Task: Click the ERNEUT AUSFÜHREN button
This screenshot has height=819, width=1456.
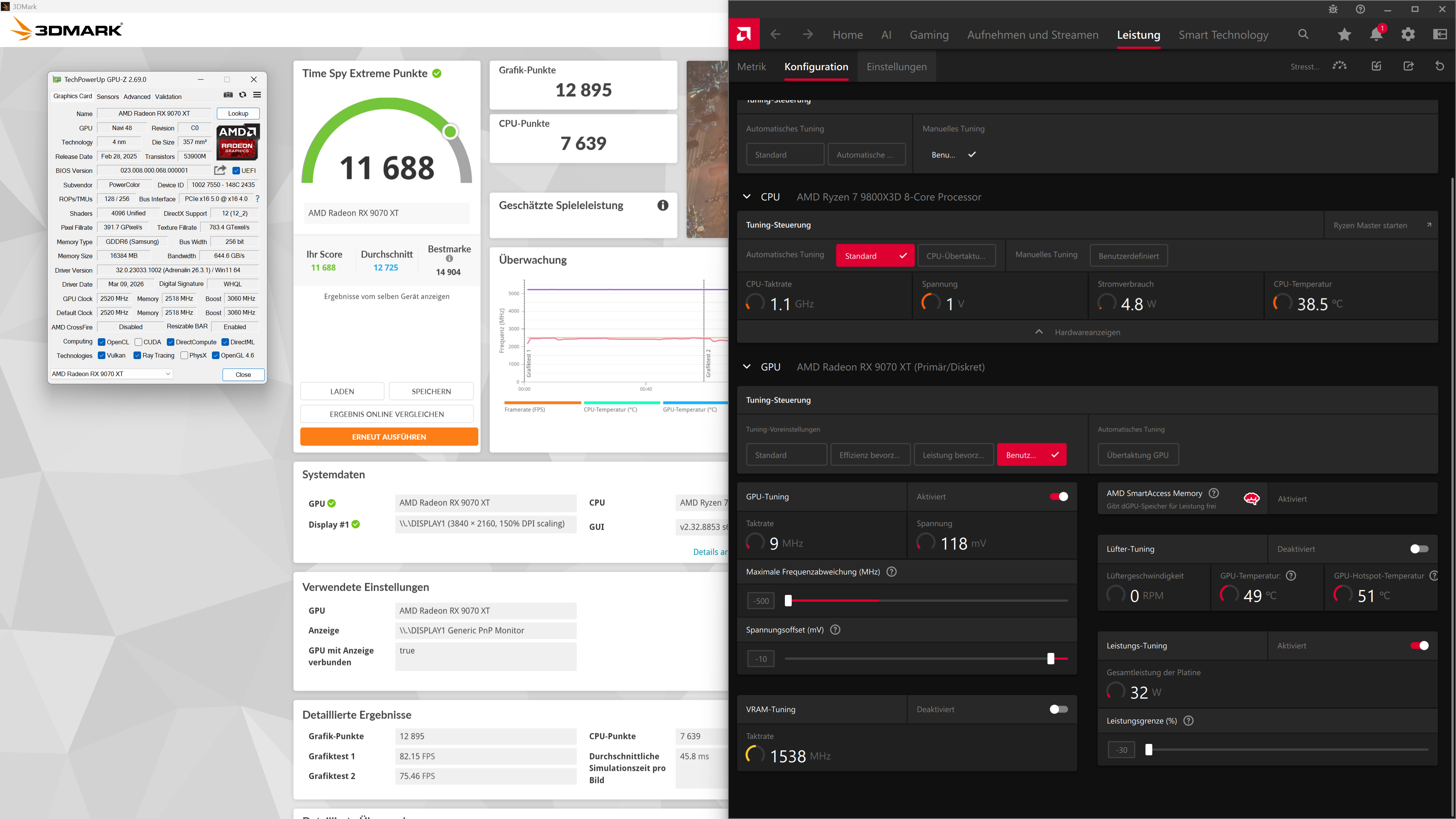Action: click(389, 437)
